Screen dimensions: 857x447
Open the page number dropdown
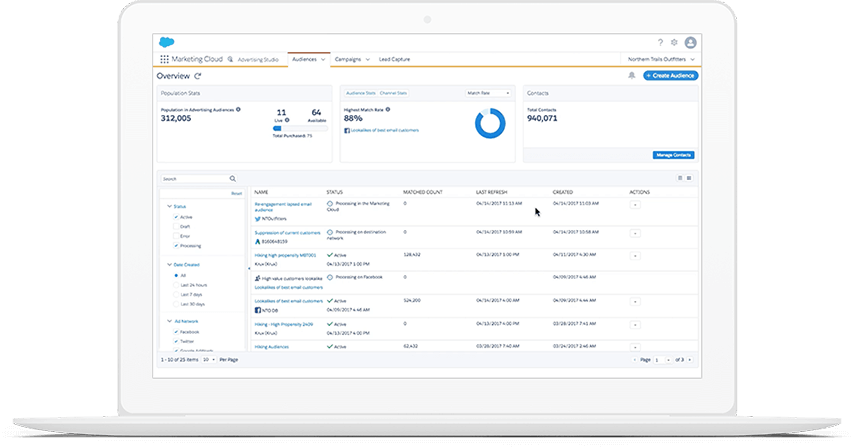tap(662, 360)
